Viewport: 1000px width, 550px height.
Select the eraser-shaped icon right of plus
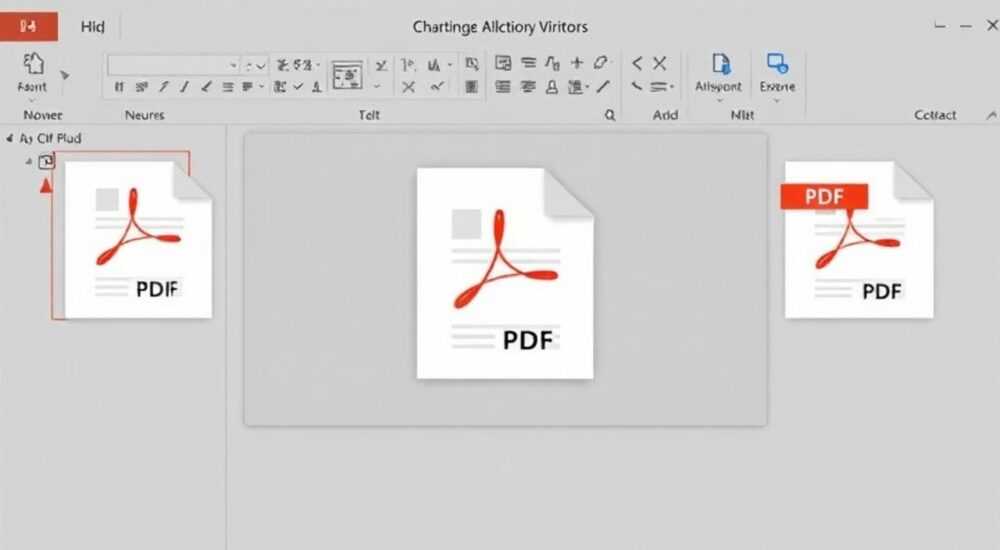click(600, 63)
